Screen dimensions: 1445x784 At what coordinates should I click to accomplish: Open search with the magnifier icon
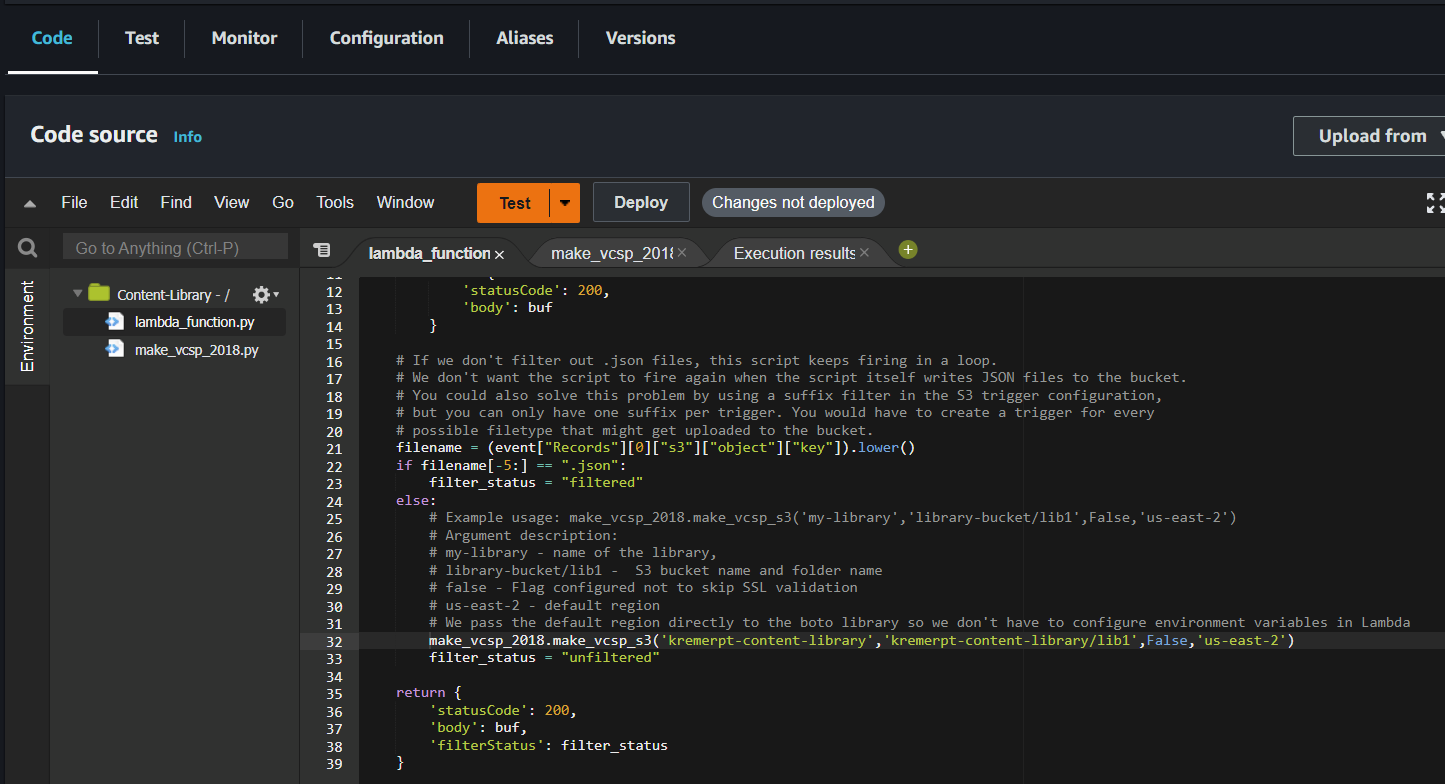point(27,247)
